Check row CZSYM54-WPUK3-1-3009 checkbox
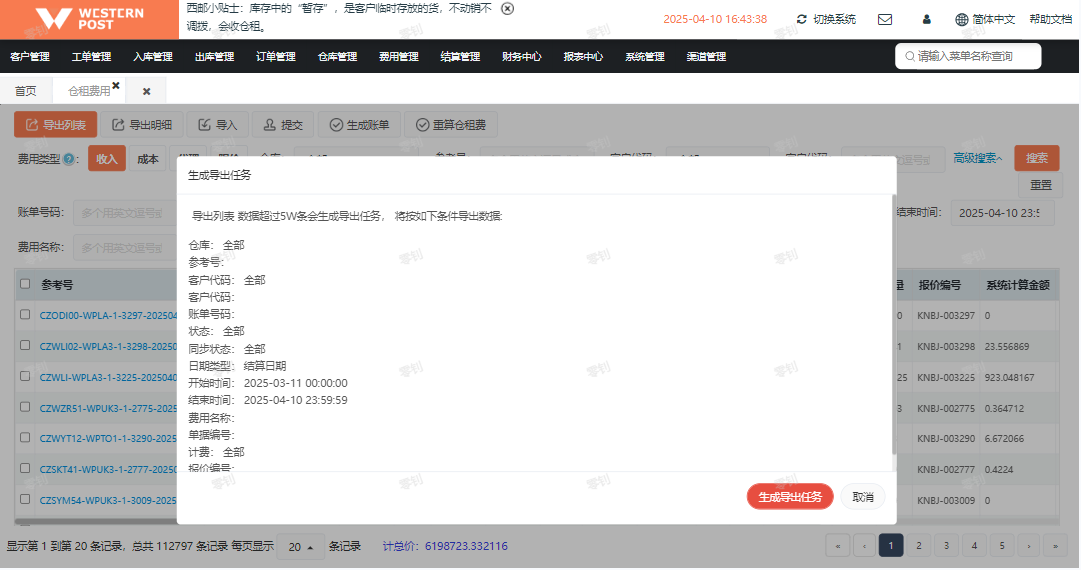The image size is (1081, 570). tap(26, 499)
